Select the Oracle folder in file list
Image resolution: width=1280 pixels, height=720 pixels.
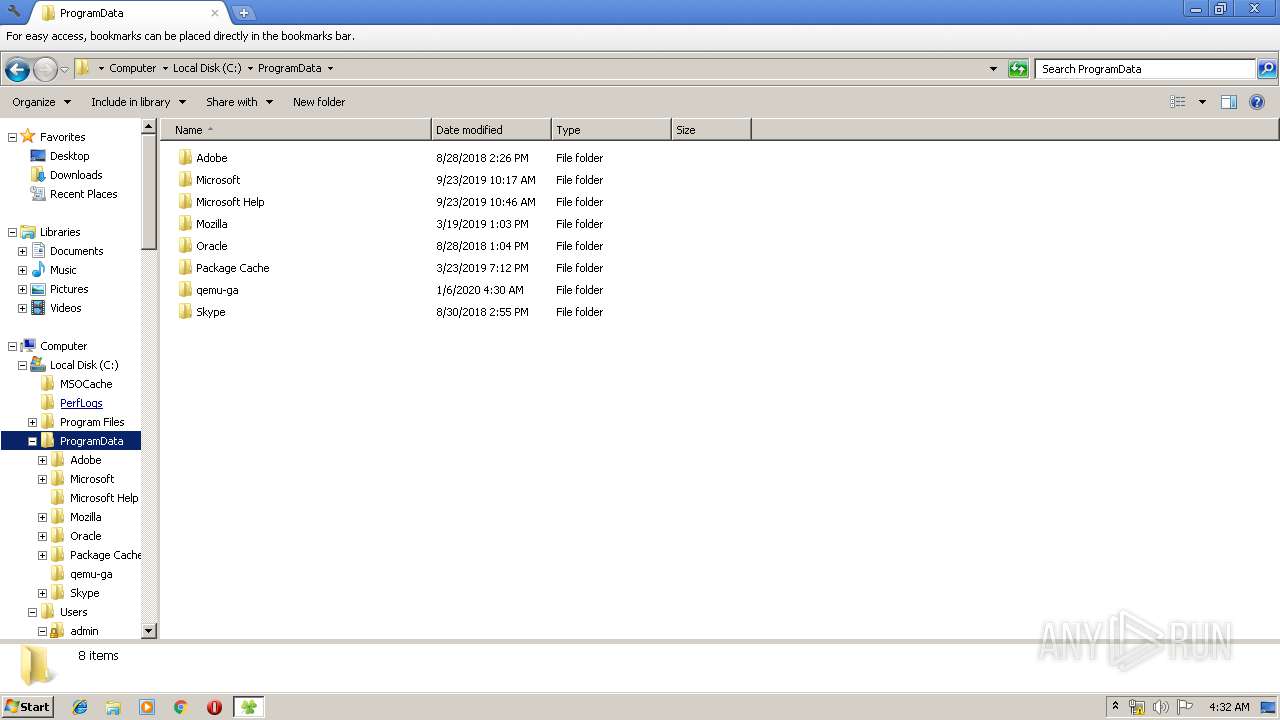point(211,246)
